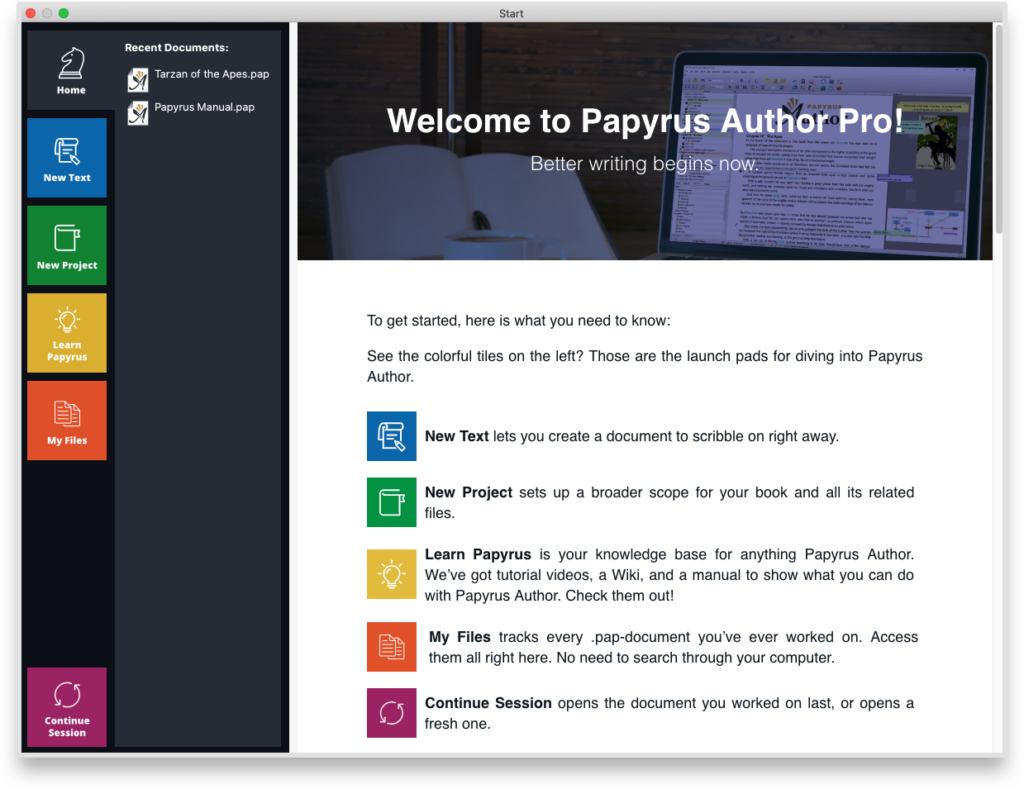The height and width of the screenshot is (789, 1024).
Task: Click the welcome page vertical scrollbar
Action: tap(999, 129)
